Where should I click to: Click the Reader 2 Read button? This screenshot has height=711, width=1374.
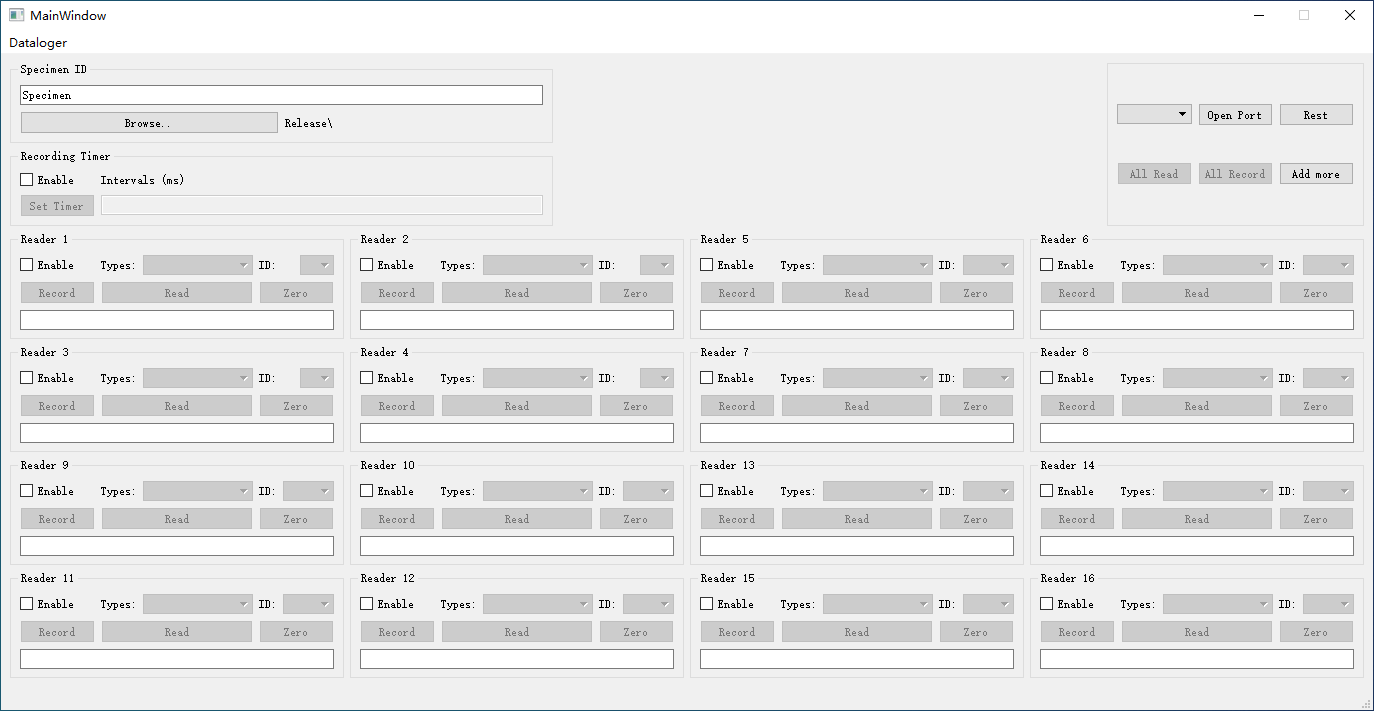517,293
